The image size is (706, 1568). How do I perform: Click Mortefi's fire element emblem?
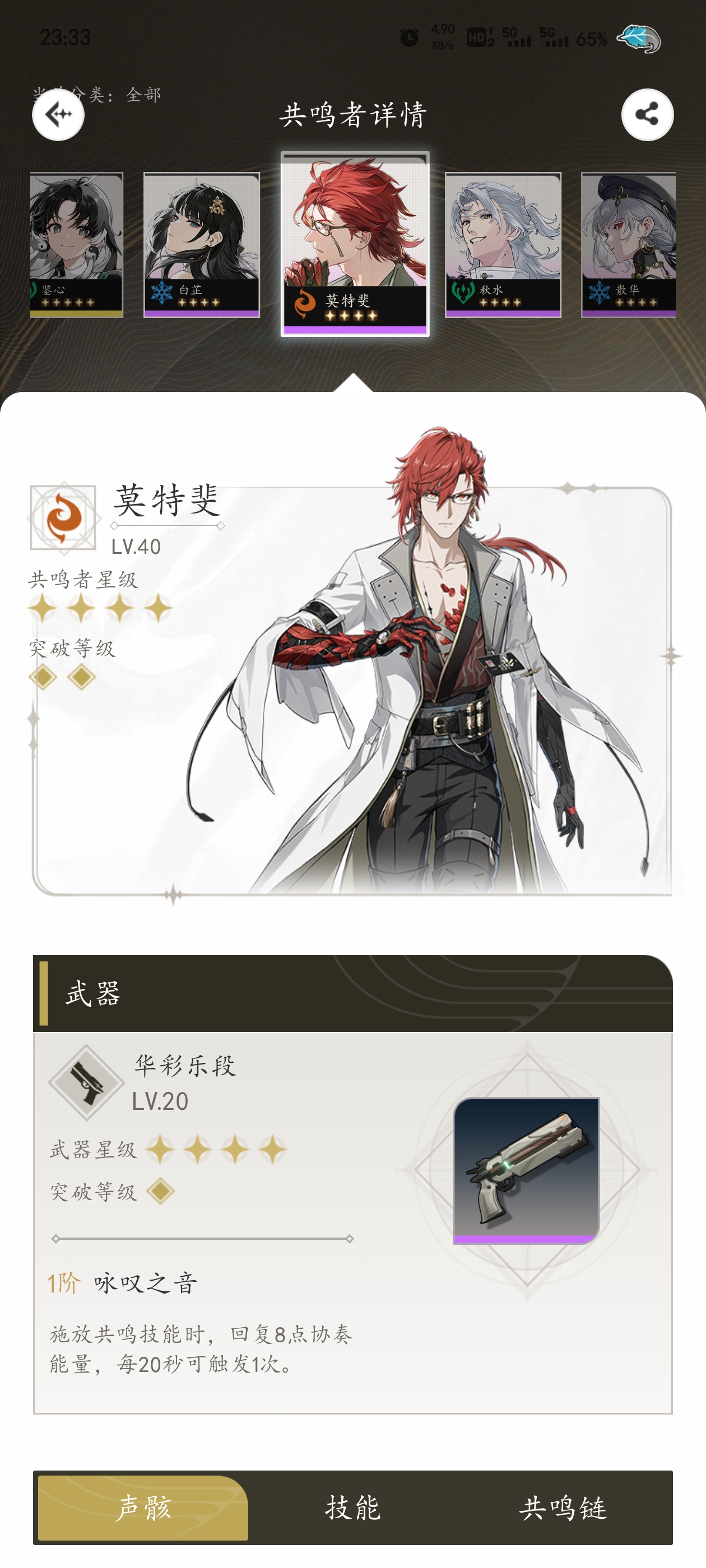[x=63, y=518]
